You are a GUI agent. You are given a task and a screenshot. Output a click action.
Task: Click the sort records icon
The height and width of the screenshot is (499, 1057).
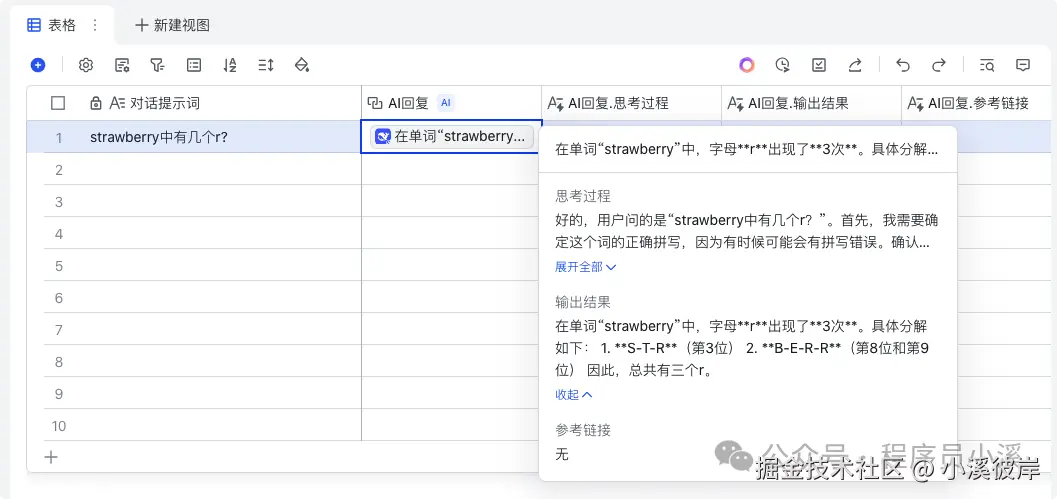click(x=230, y=65)
